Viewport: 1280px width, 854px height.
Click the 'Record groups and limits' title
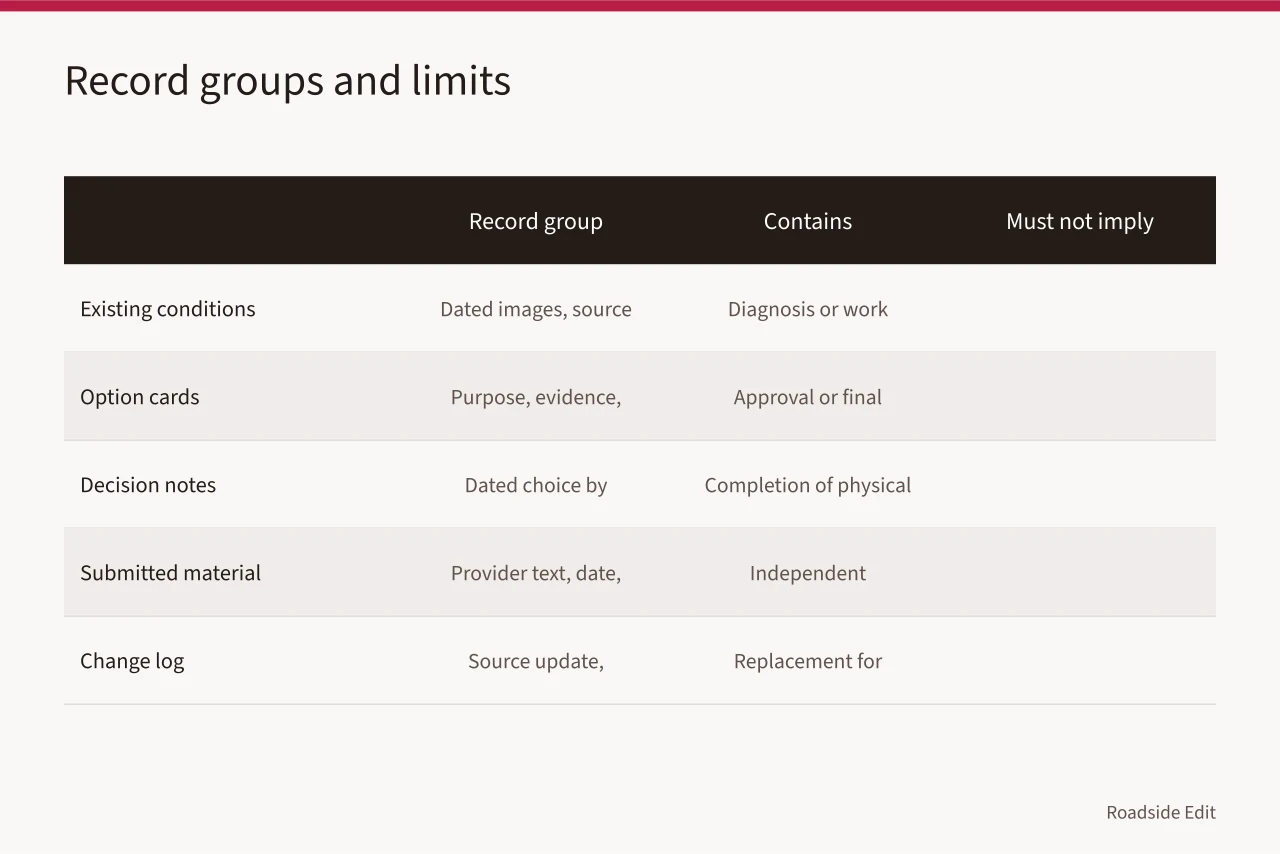[x=288, y=81]
